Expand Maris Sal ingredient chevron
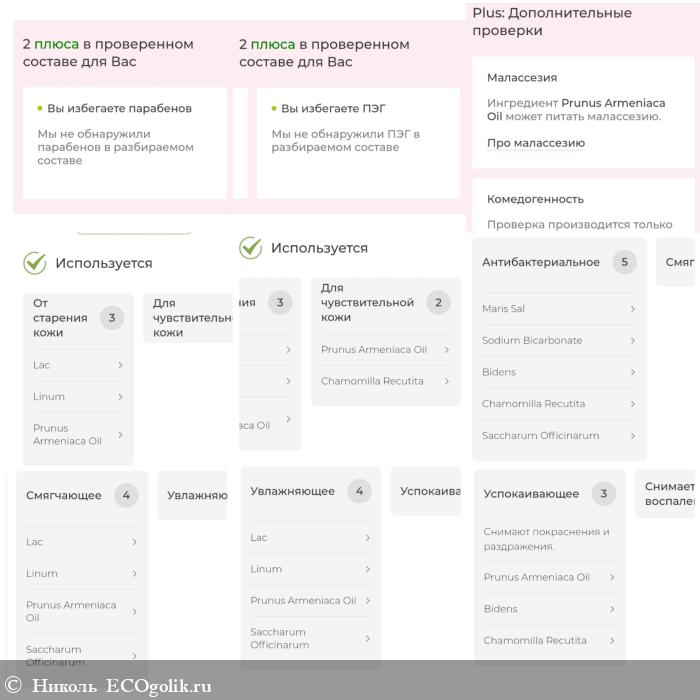The width and height of the screenshot is (700, 700). click(632, 309)
